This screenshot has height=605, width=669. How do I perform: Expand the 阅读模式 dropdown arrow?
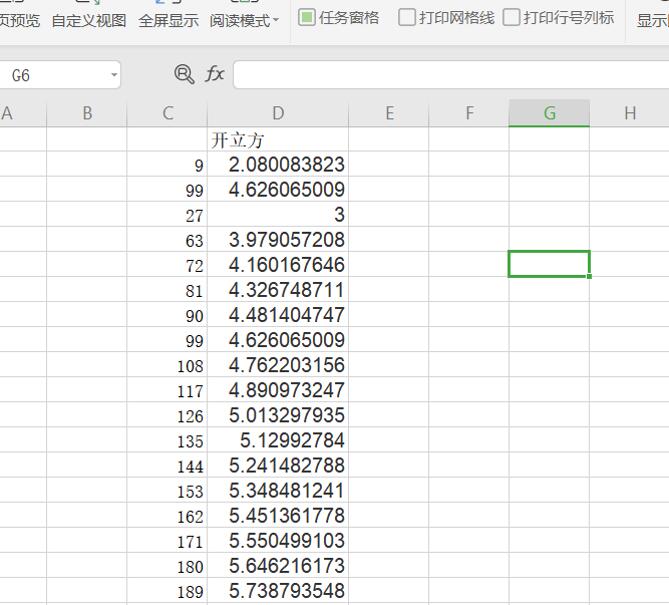[x=275, y=20]
